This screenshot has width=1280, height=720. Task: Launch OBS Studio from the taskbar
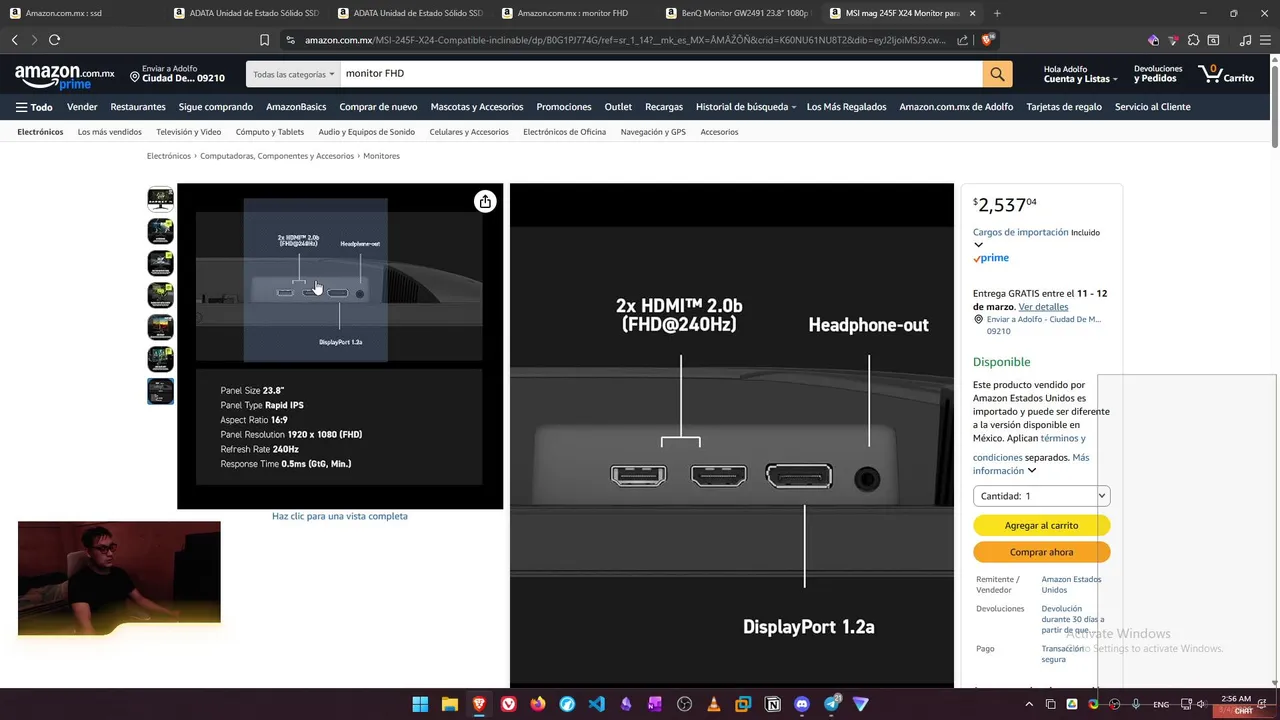click(684, 704)
